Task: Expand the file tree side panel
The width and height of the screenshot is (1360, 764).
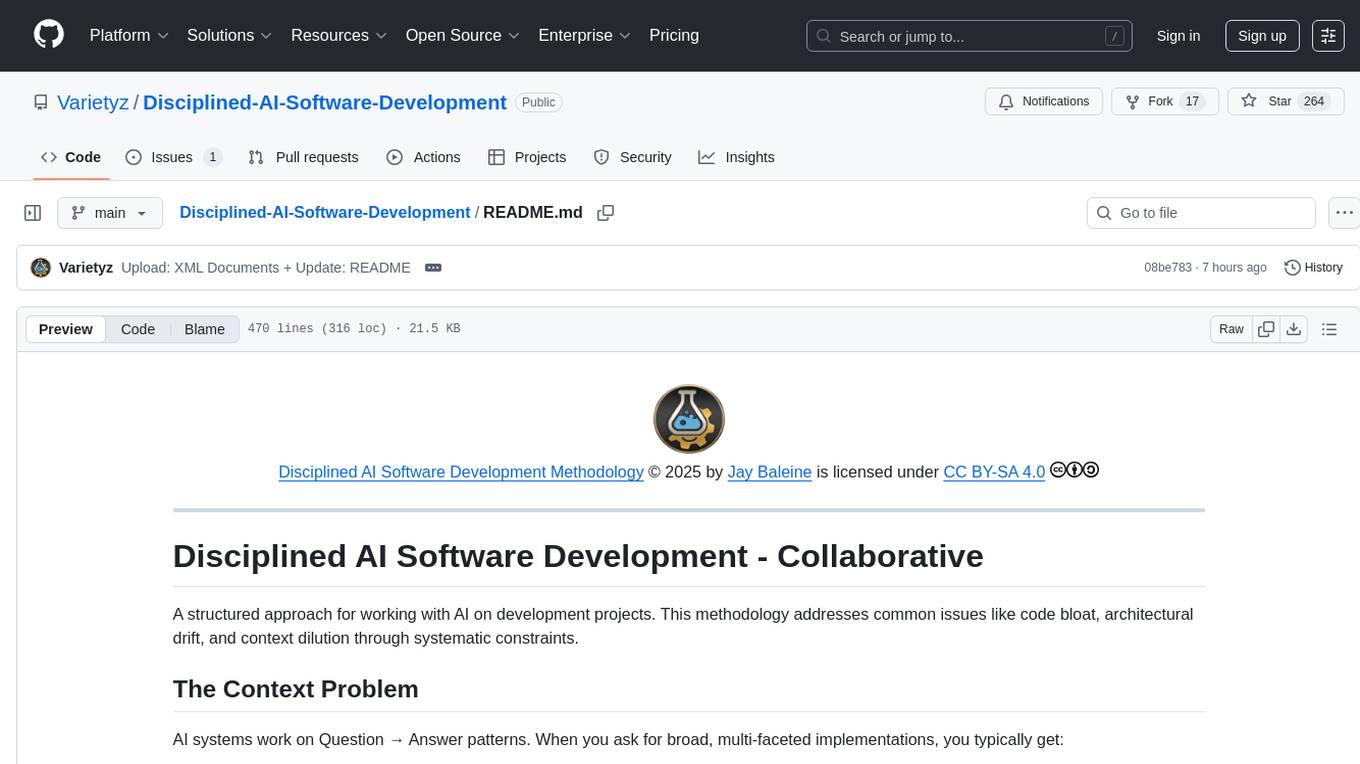Action: coord(33,213)
